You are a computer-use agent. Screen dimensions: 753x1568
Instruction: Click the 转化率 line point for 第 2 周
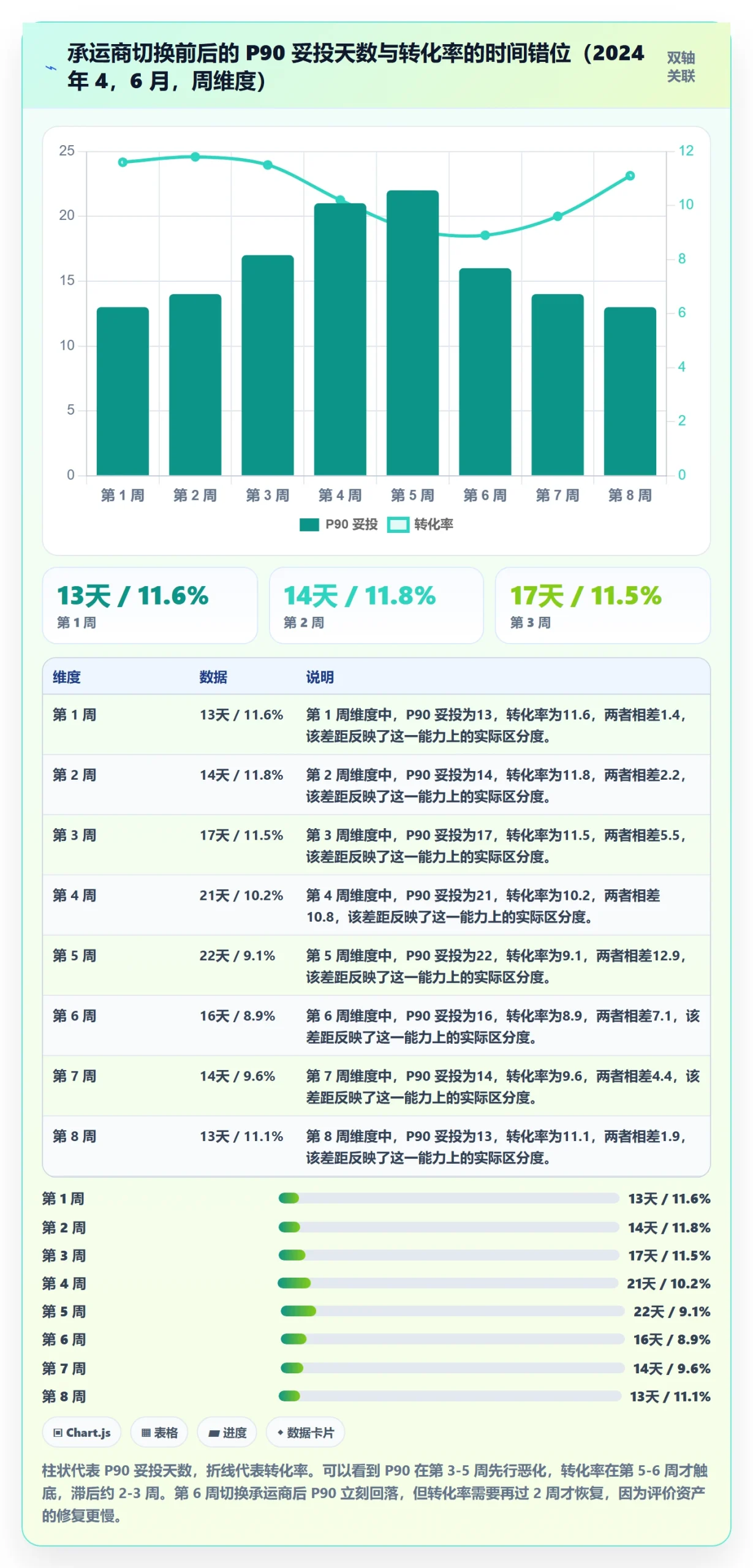[195, 157]
